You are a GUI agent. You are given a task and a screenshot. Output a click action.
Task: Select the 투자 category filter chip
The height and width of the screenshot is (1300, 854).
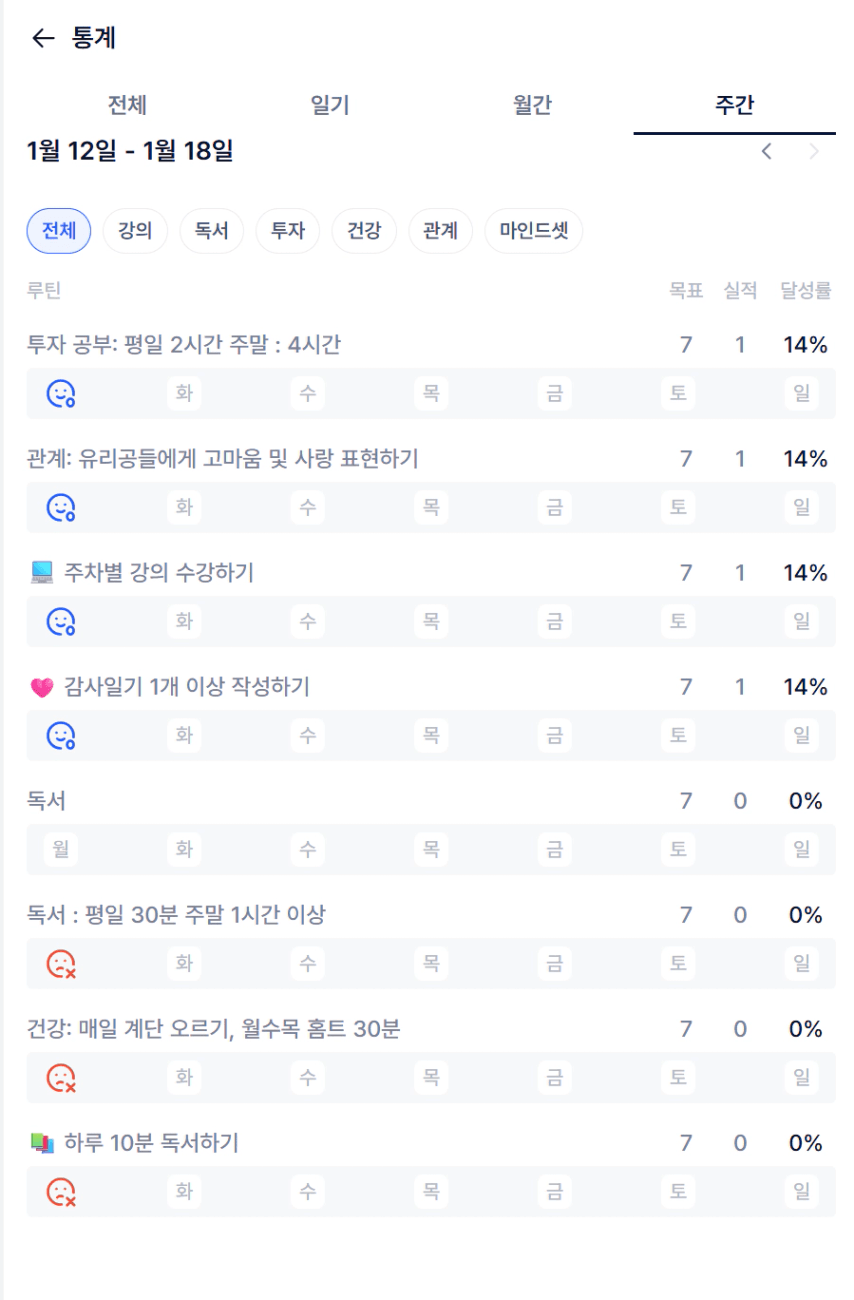click(x=288, y=231)
